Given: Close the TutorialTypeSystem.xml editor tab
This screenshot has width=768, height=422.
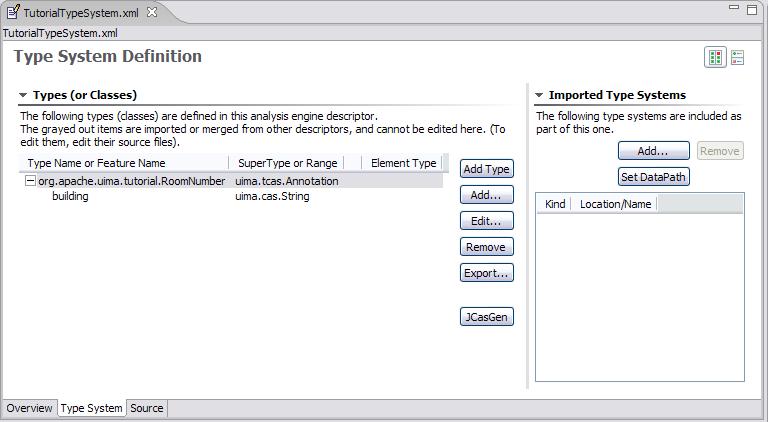Looking at the screenshot, I should (152, 12).
